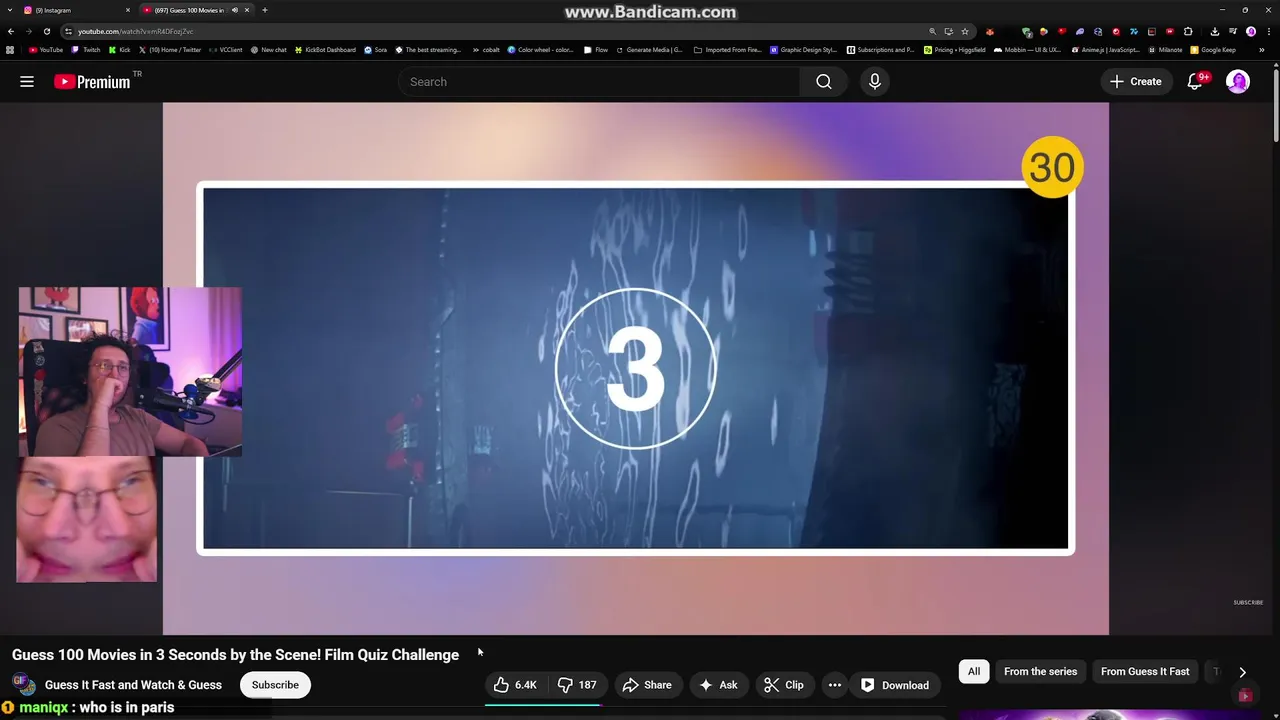Image resolution: width=1280 pixels, height=720 pixels.
Task: Open the Home / Twitter bookmark
Action: [x=170, y=49]
